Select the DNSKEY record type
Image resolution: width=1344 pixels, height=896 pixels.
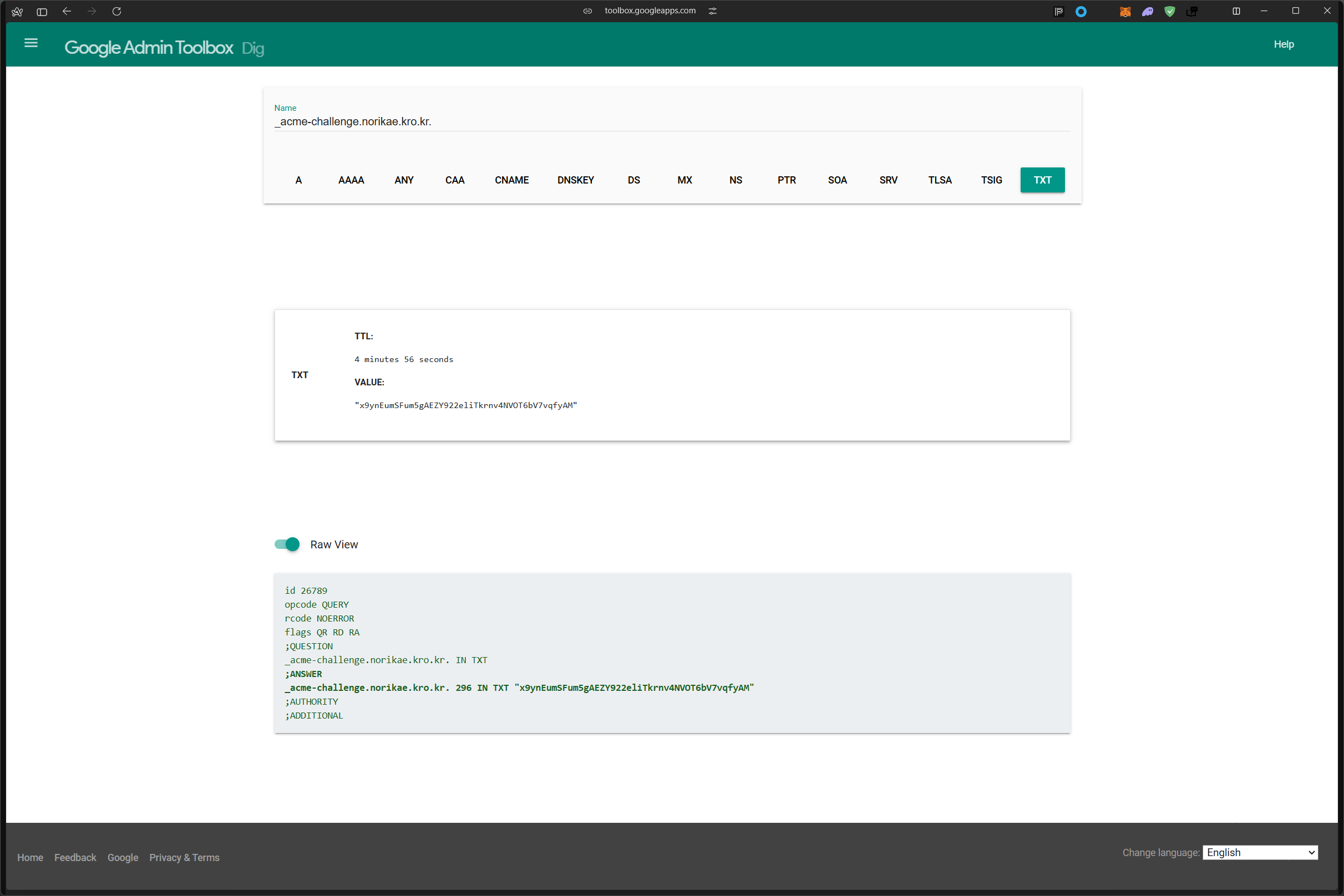[x=575, y=180]
